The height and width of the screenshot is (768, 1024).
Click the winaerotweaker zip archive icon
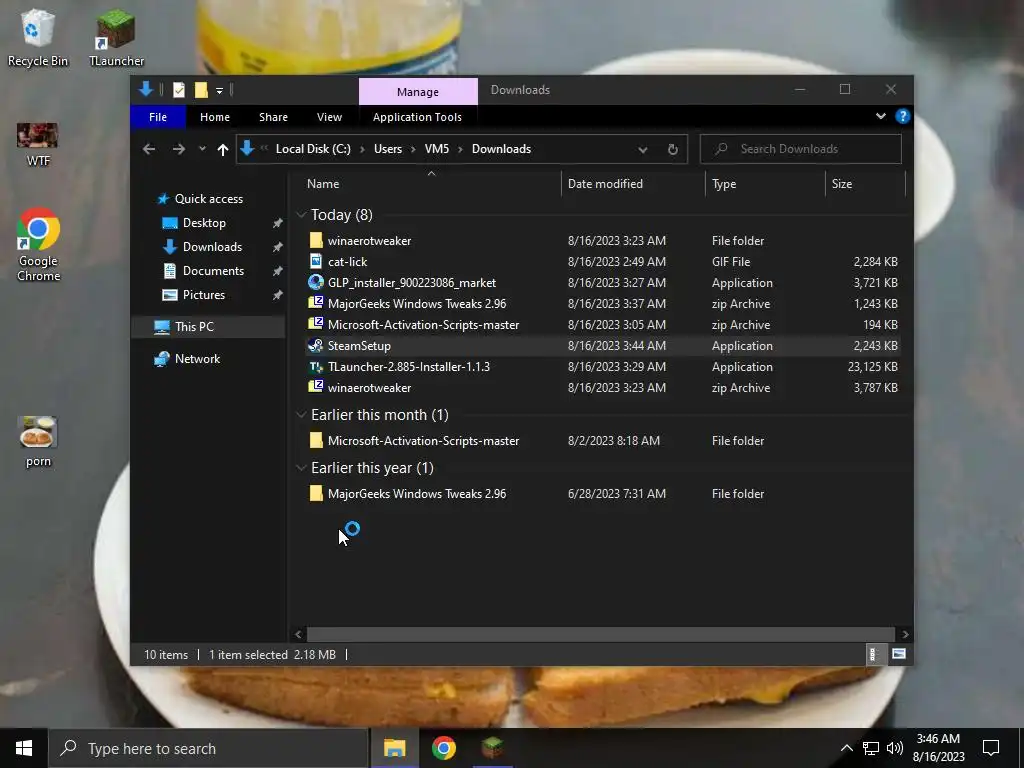pos(315,387)
